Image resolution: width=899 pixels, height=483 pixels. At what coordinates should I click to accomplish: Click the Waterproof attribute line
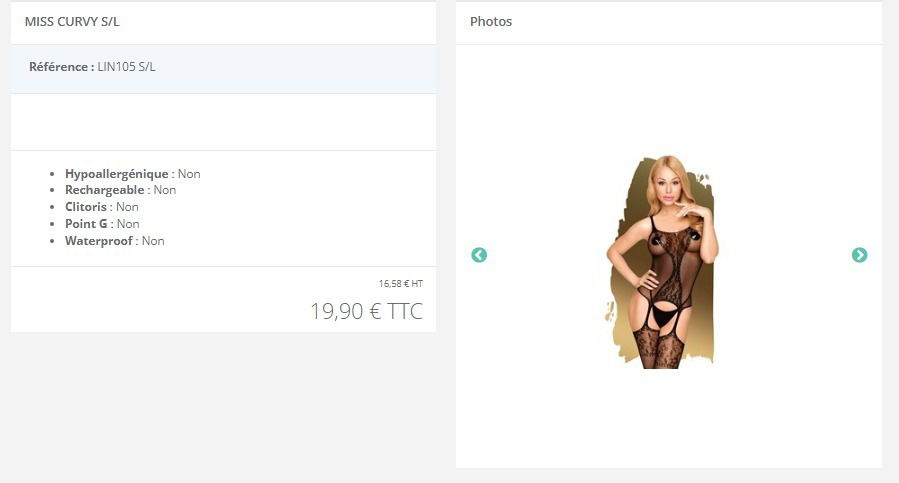point(115,241)
